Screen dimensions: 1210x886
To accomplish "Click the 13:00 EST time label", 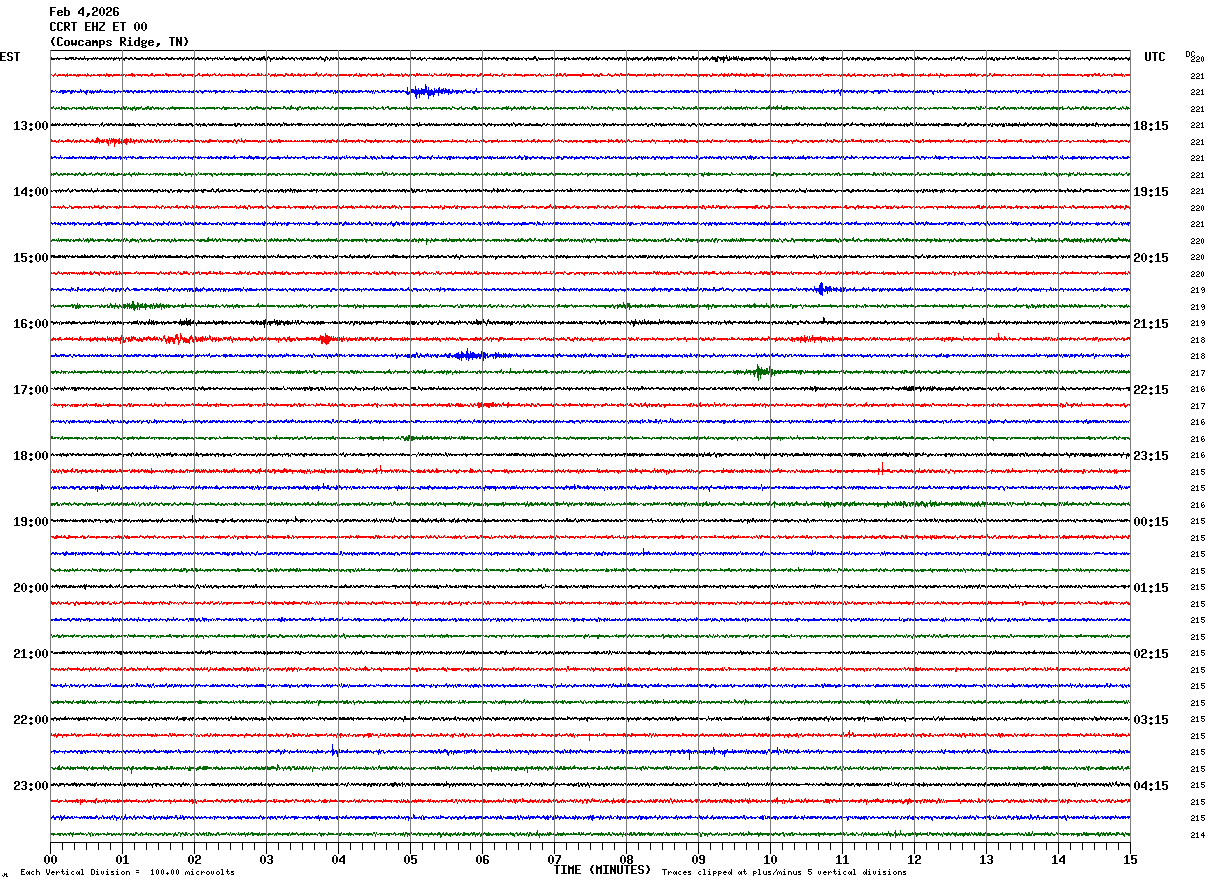I will click(x=30, y=126).
